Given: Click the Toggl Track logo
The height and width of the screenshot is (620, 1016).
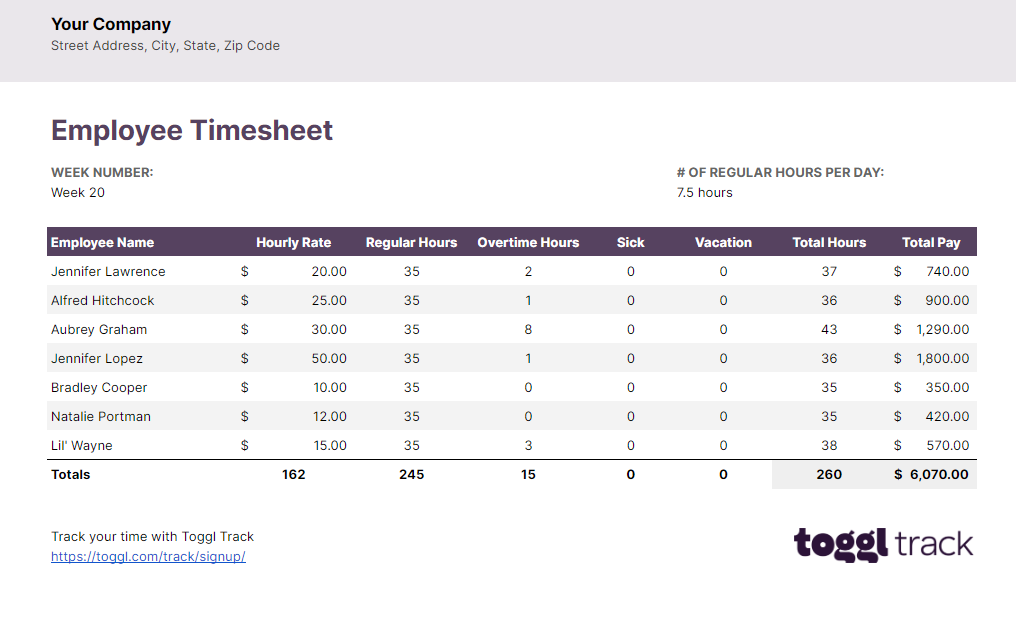Looking at the screenshot, I should 883,545.
